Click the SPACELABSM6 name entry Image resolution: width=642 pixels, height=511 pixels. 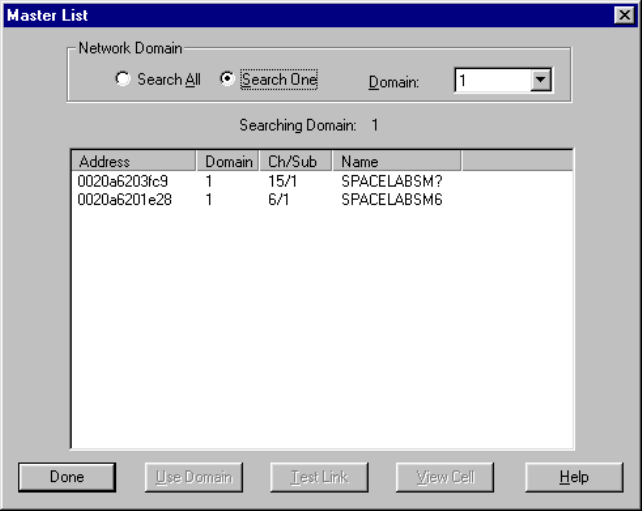(x=392, y=200)
